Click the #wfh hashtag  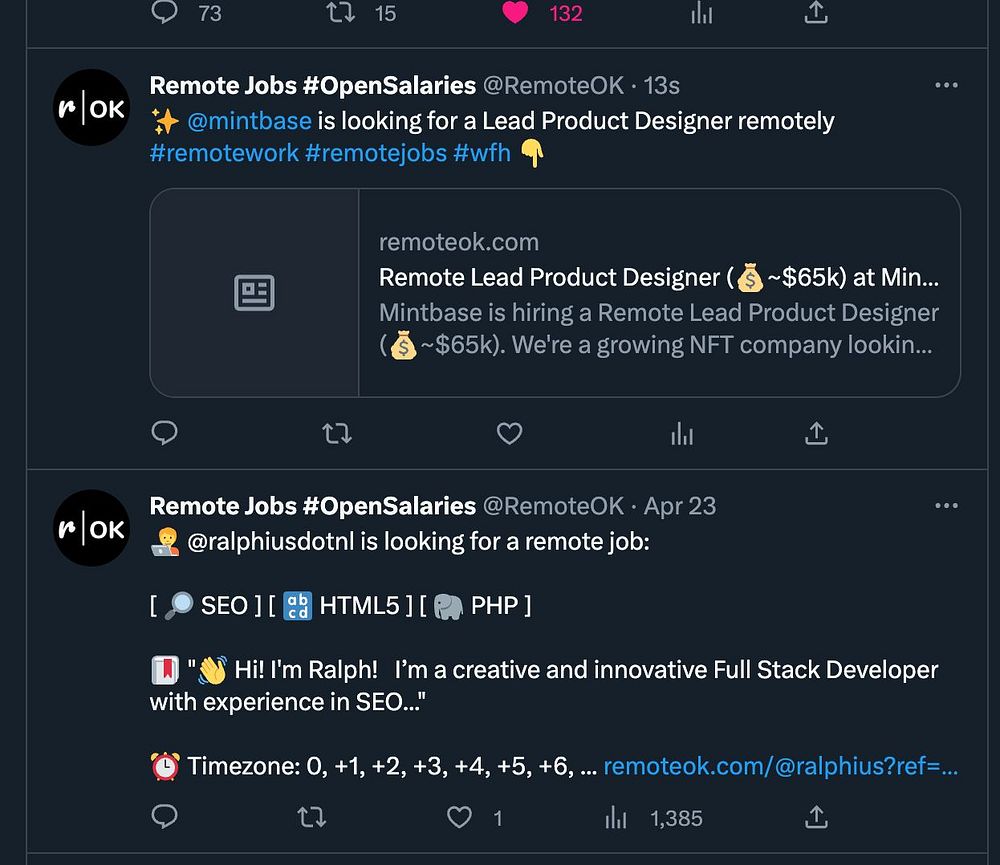(482, 153)
